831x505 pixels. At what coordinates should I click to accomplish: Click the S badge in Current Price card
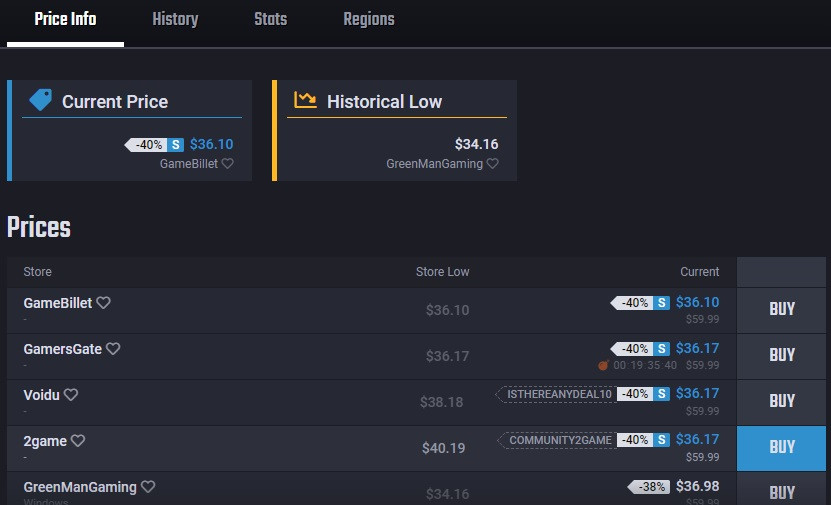pyautogui.click(x=175, y=145)
